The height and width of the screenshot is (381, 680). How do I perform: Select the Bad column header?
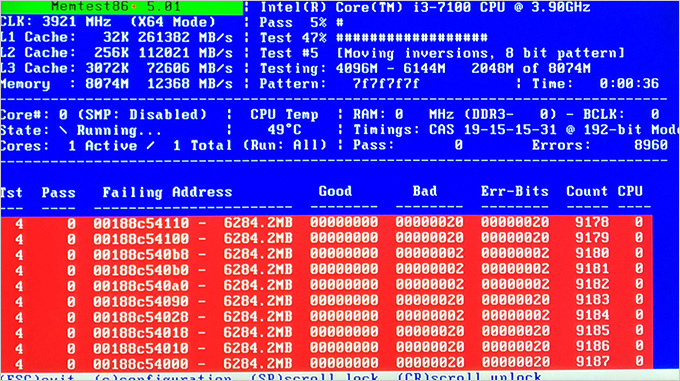(425, 192)
